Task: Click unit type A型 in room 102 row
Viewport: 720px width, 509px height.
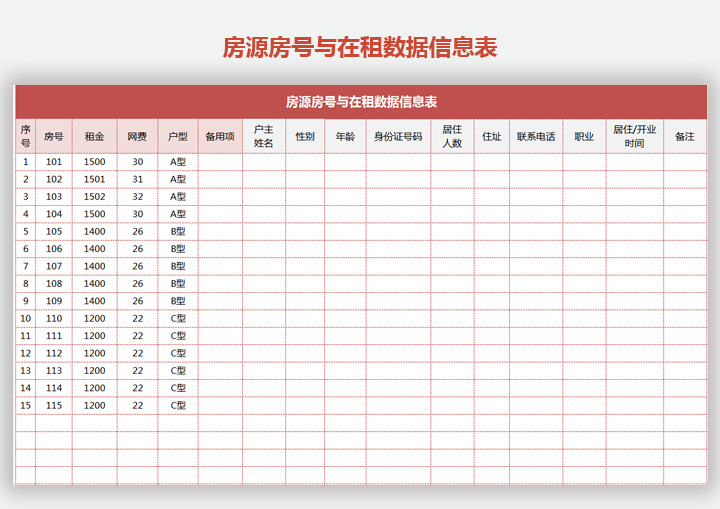Action: (x=178, y=179)
